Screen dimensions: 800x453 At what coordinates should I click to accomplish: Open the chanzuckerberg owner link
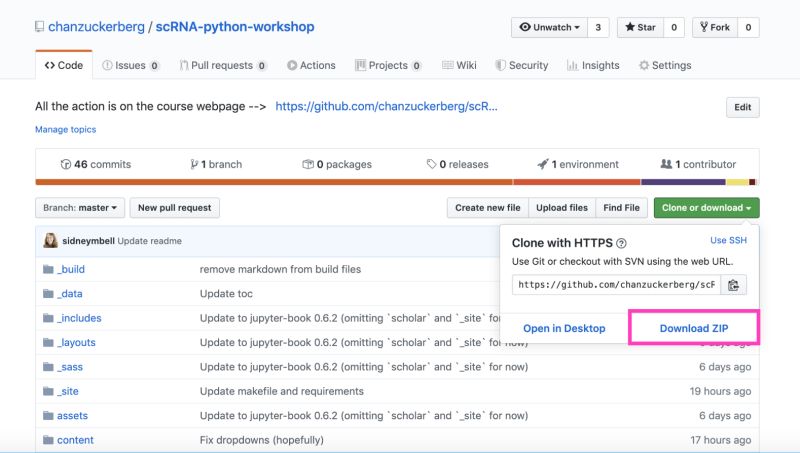[96, 27]
